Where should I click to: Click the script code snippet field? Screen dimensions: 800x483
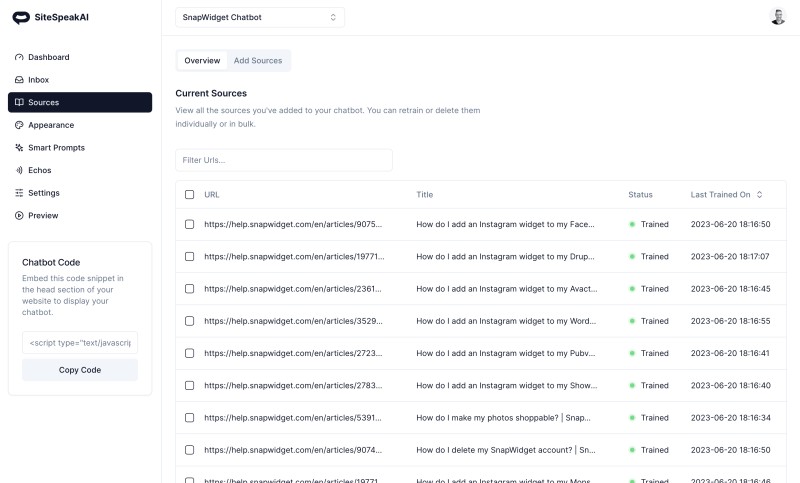[80, 343]
